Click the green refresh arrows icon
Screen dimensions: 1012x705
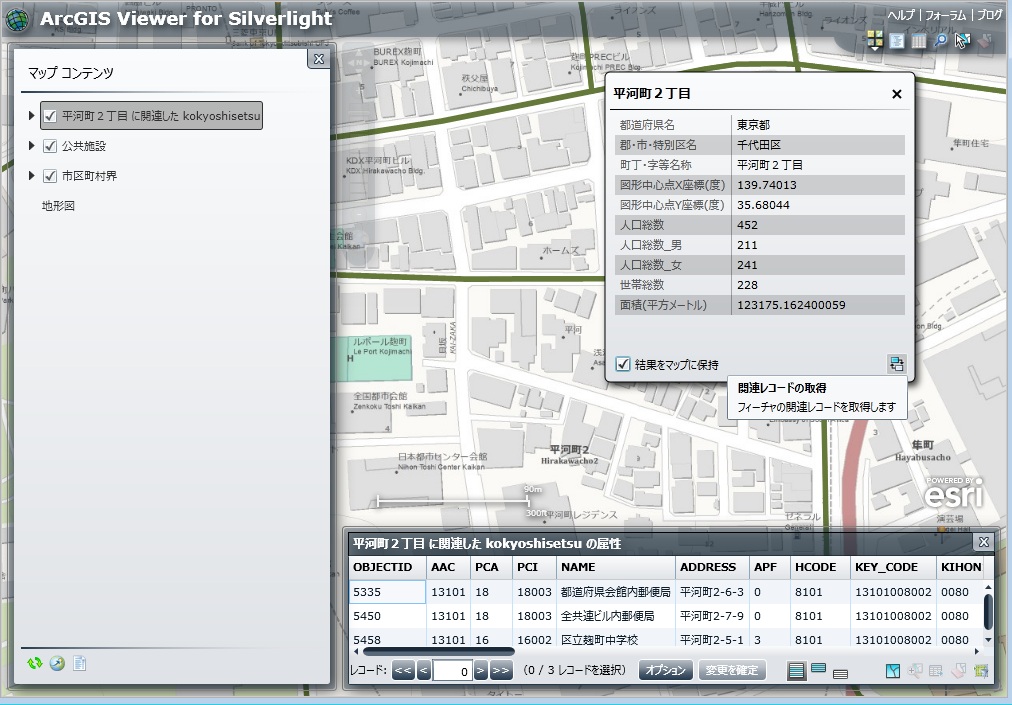[35, 663]
